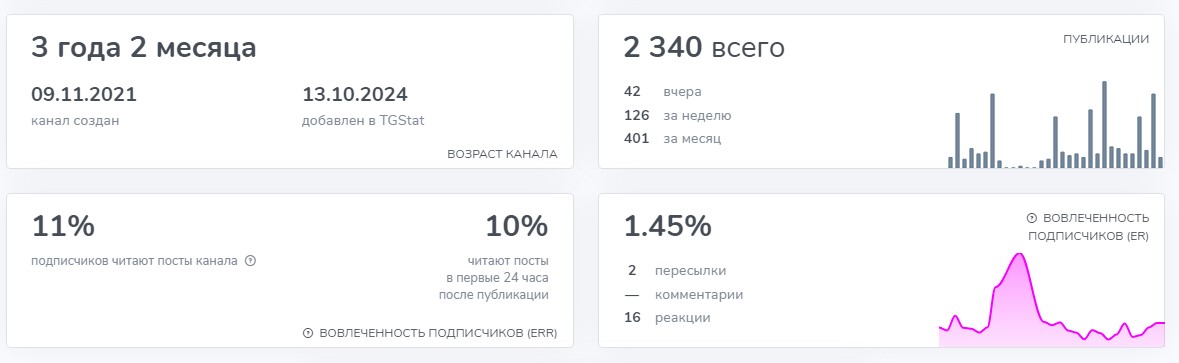The image size is (1179, 363).
Task: Click the 401 за месяц row
Action: click(672, 139)
